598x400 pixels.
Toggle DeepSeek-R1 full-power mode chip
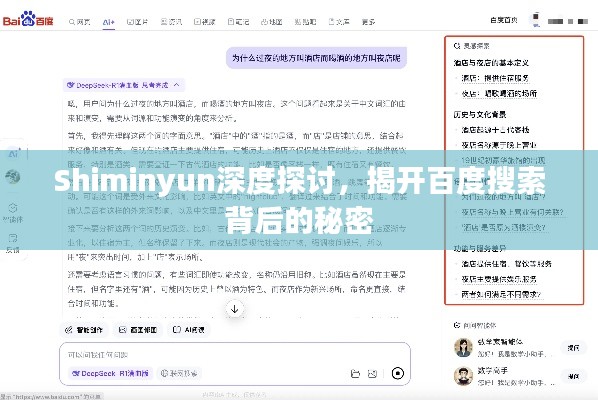pos(111,373)
